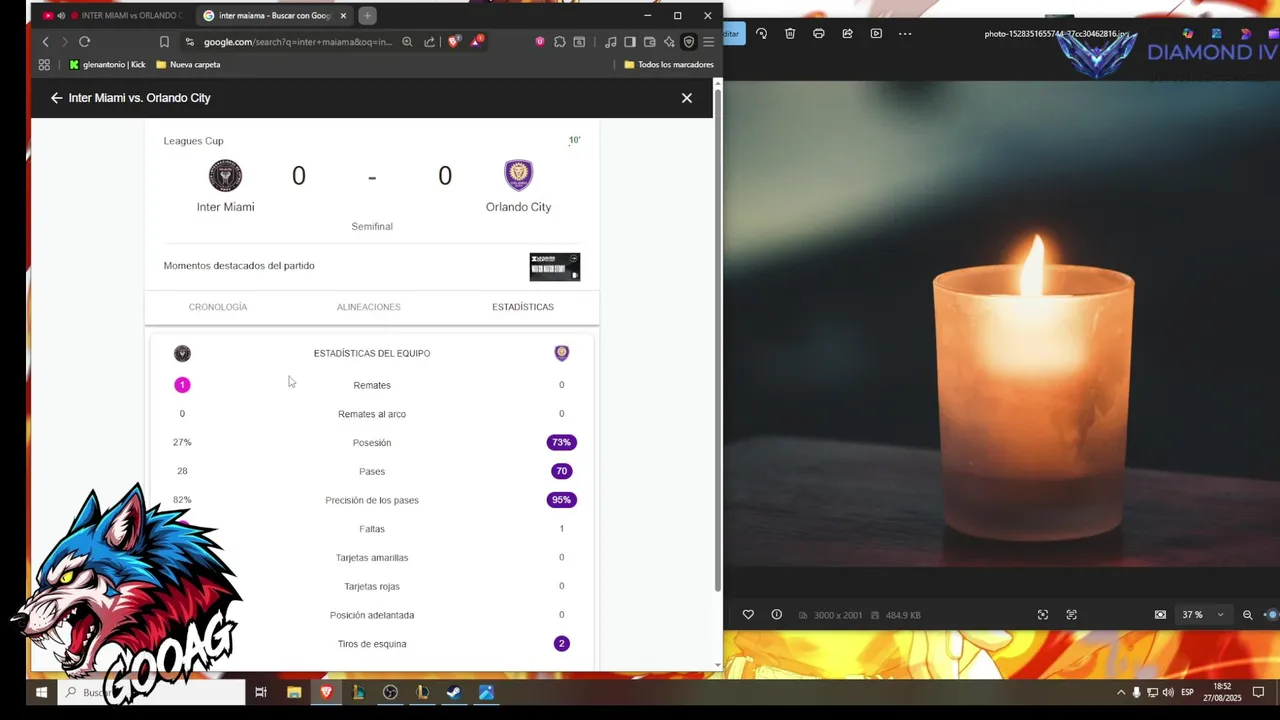The height and width of the screenshot is (720, 1280).
Task: Open site settings icon in address bar
Action: (190, 42)
